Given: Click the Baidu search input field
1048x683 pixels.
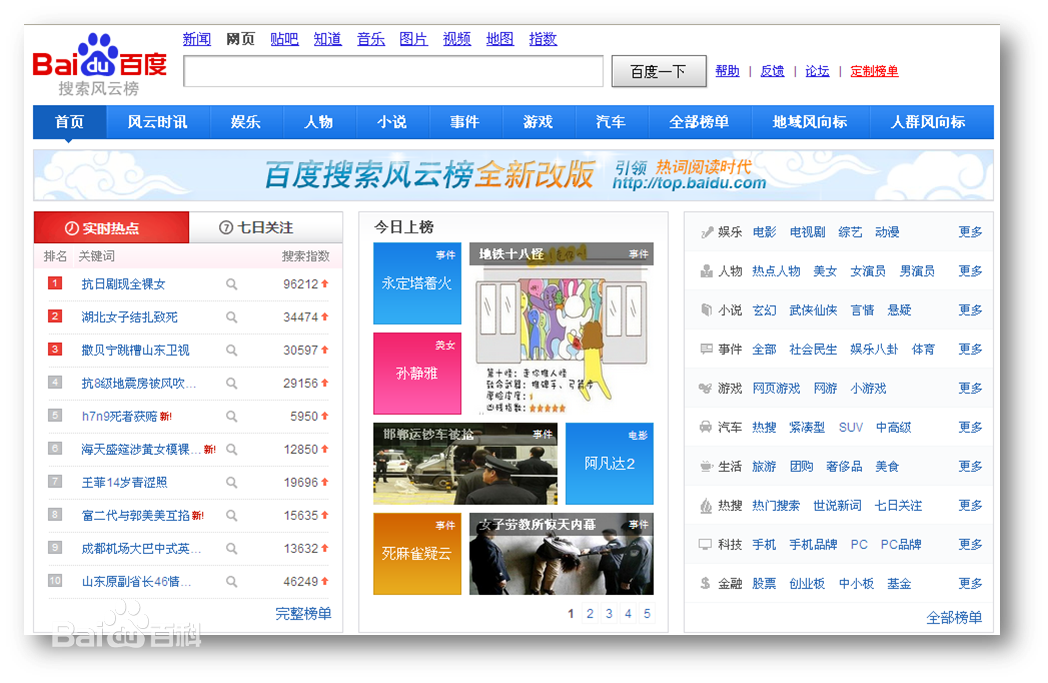Looking at the screenshot, I should [x=393, y=71].
